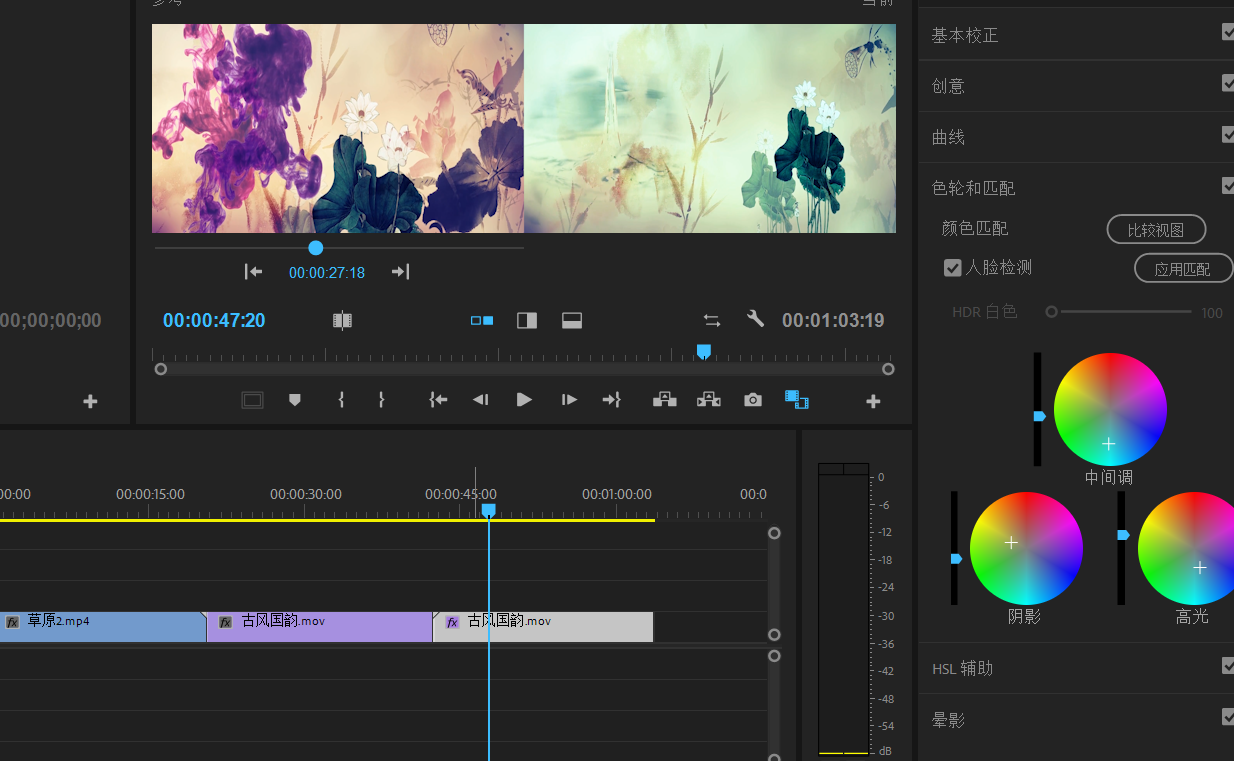The width and height of the screenshot is (1234, 761).
Task: Toggle comparison view icon in transport bar
Action: tap(797, 400)
